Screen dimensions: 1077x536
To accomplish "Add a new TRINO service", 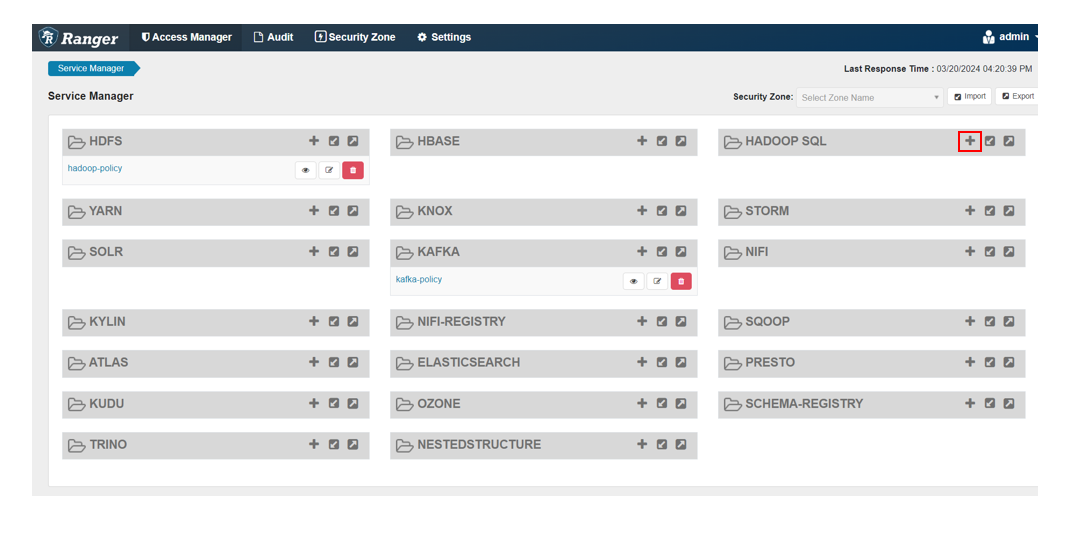I will pyautogui.click(x=314, y=445).
